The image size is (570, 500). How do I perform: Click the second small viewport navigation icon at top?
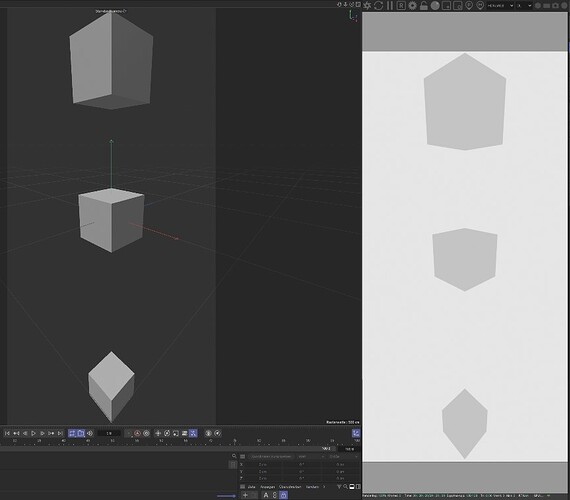click(x=345, y=5)
